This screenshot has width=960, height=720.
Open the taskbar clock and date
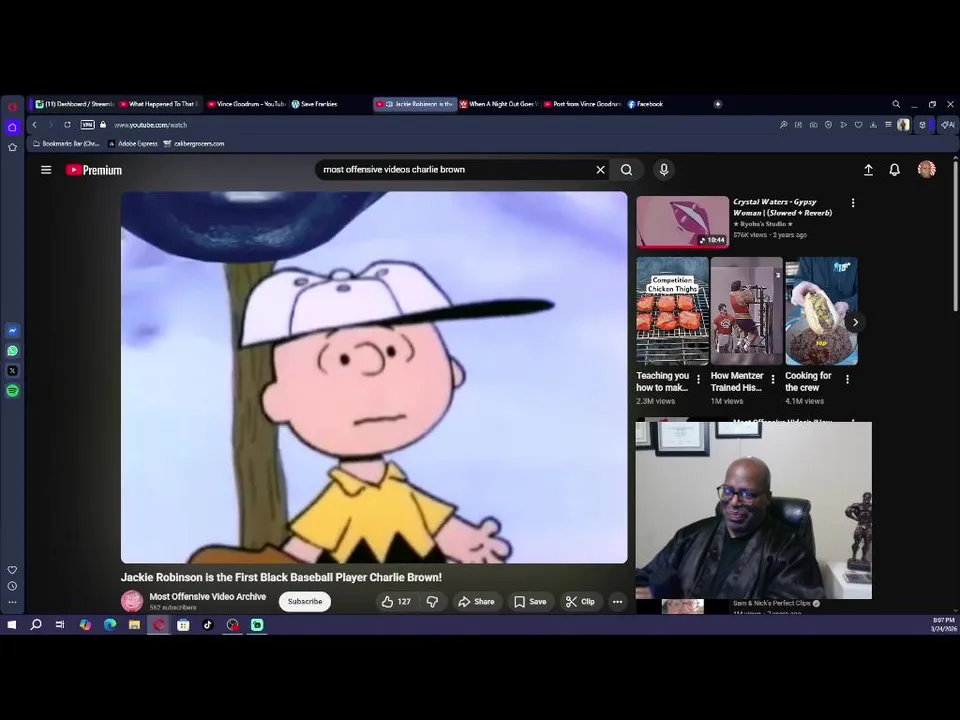click(x=943, y=625)
